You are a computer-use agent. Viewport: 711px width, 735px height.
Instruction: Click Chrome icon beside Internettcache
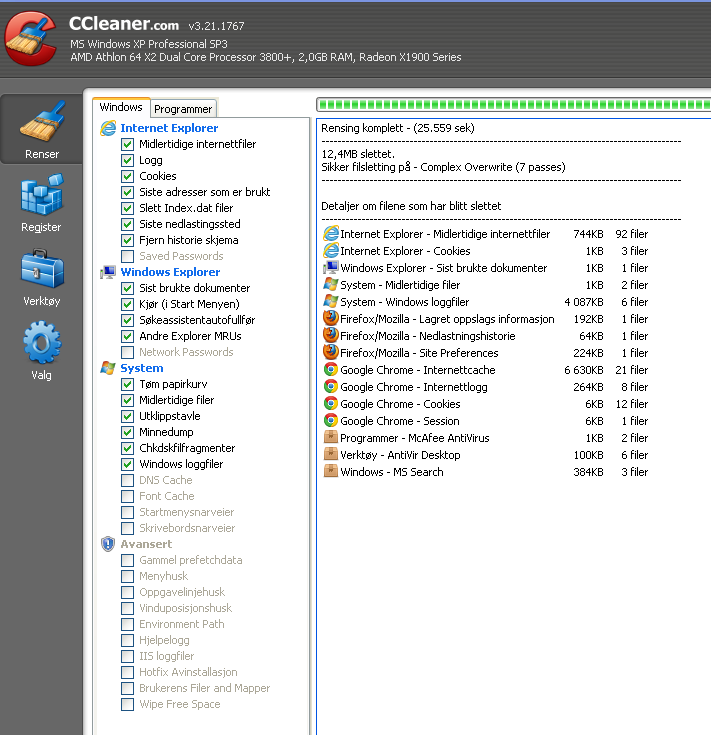[x=331, y=369]
